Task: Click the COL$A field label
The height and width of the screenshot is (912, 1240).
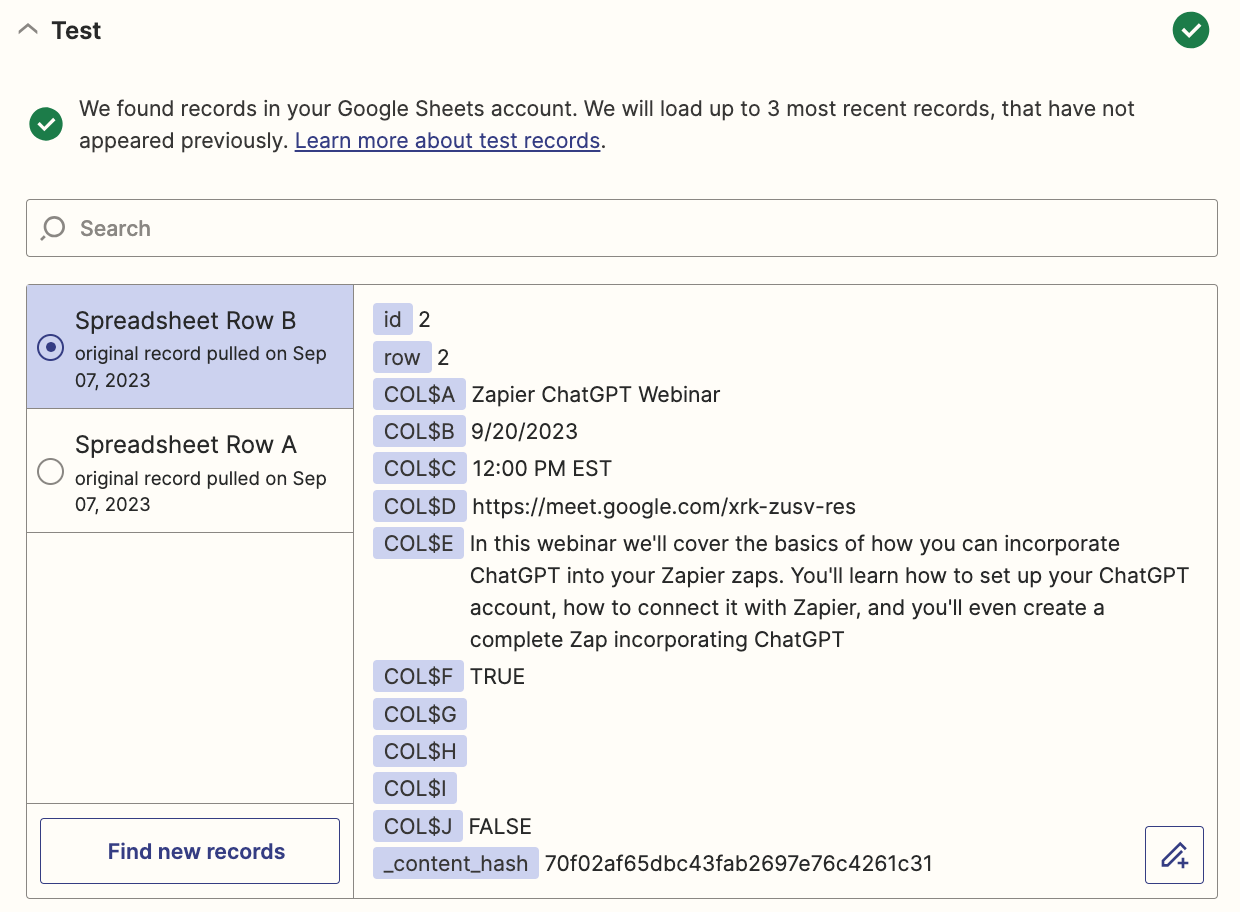Action: pos(419,394)
